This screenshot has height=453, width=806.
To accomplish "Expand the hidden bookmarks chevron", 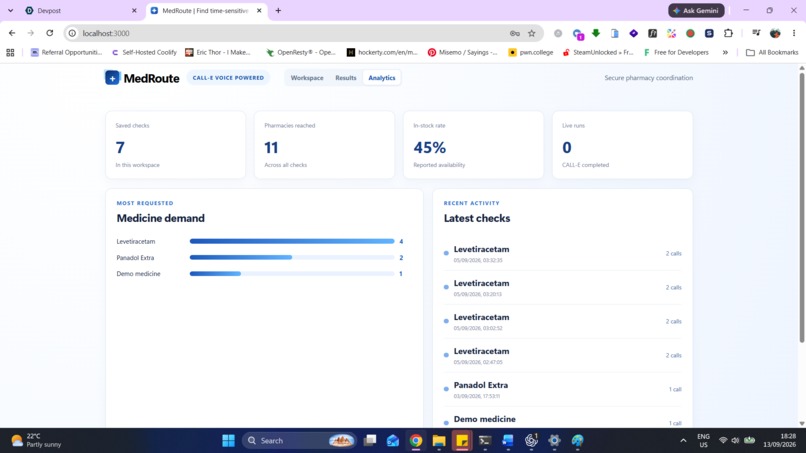I will coord(725,52).
